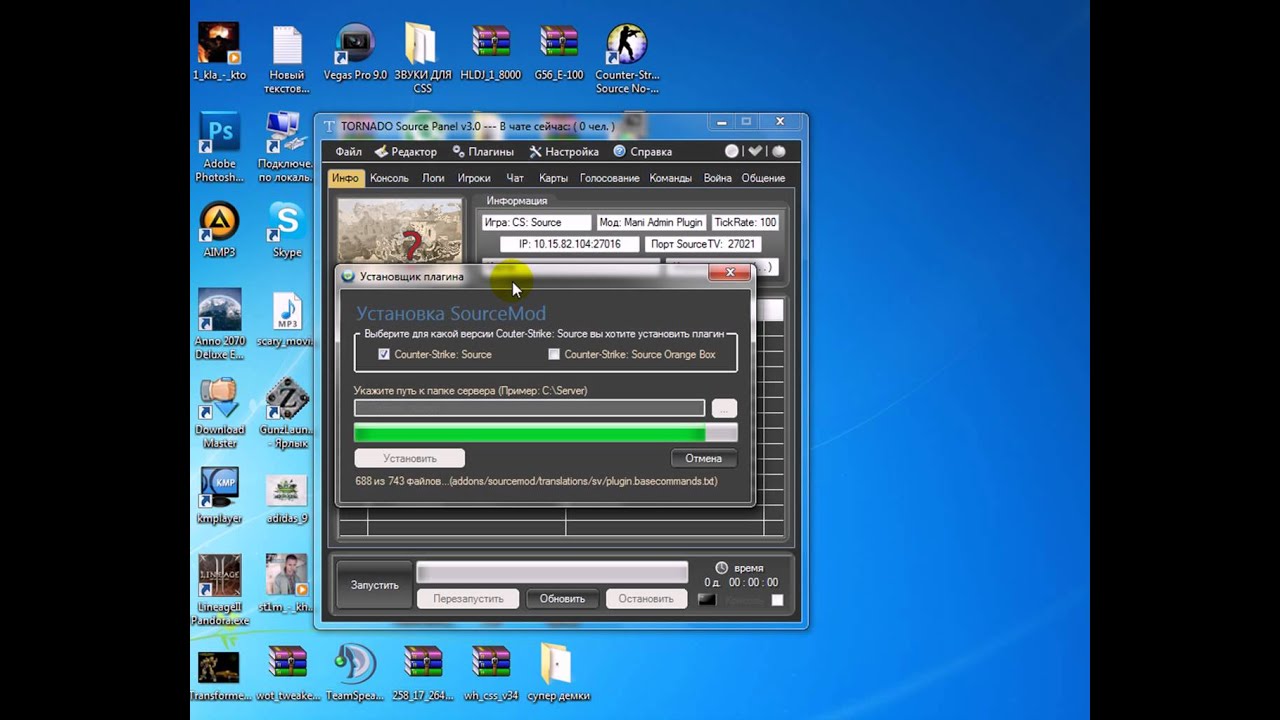Select the Download Master desktop icon
The image size is (1280, 720).
tap(219, 413)
